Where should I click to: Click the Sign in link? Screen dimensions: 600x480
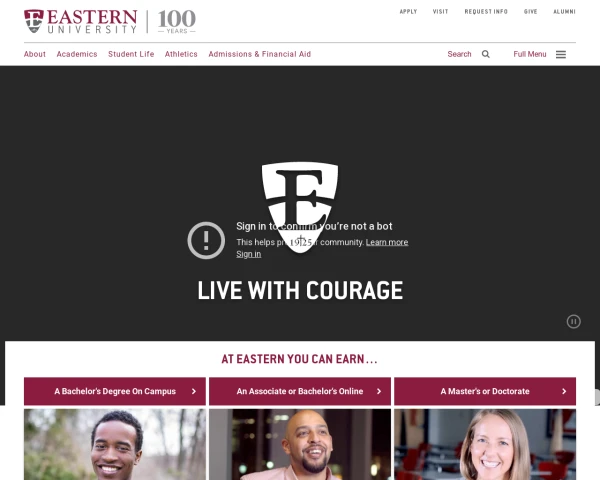(x=248, y=254)
